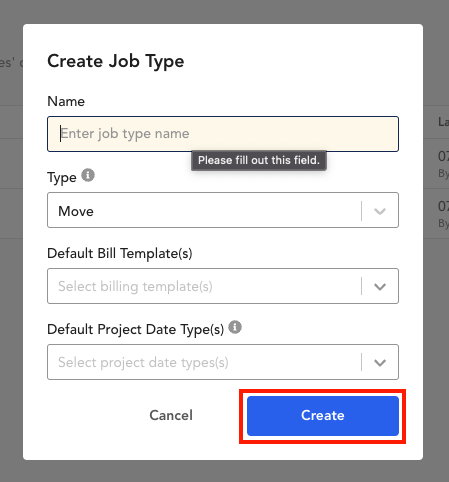
Task: Expand the Type dropdown chevron arrow
Action: pyautogui.click(x=380, y=211)
